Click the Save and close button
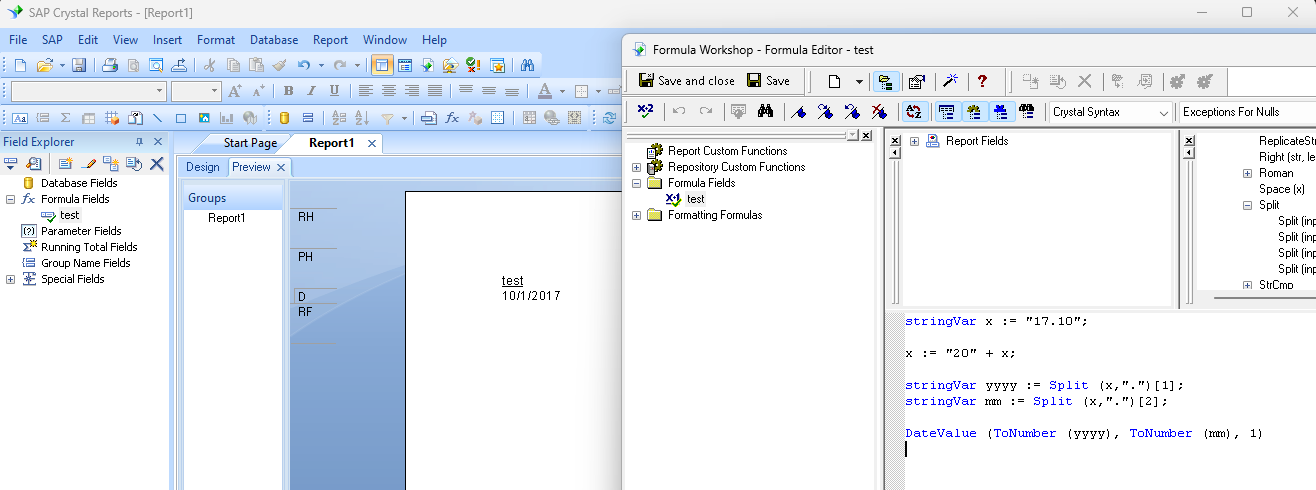Viewport: 1316px width, 490px height. click(686, 81)
